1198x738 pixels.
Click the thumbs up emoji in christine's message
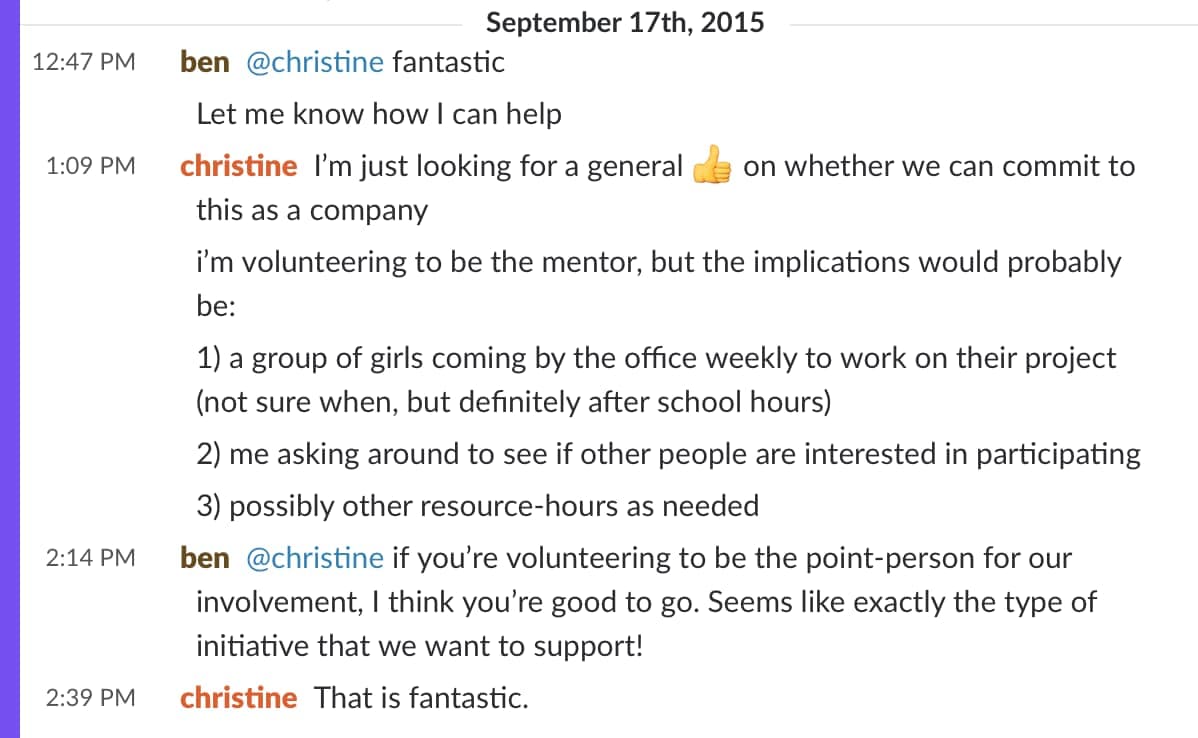711,165
